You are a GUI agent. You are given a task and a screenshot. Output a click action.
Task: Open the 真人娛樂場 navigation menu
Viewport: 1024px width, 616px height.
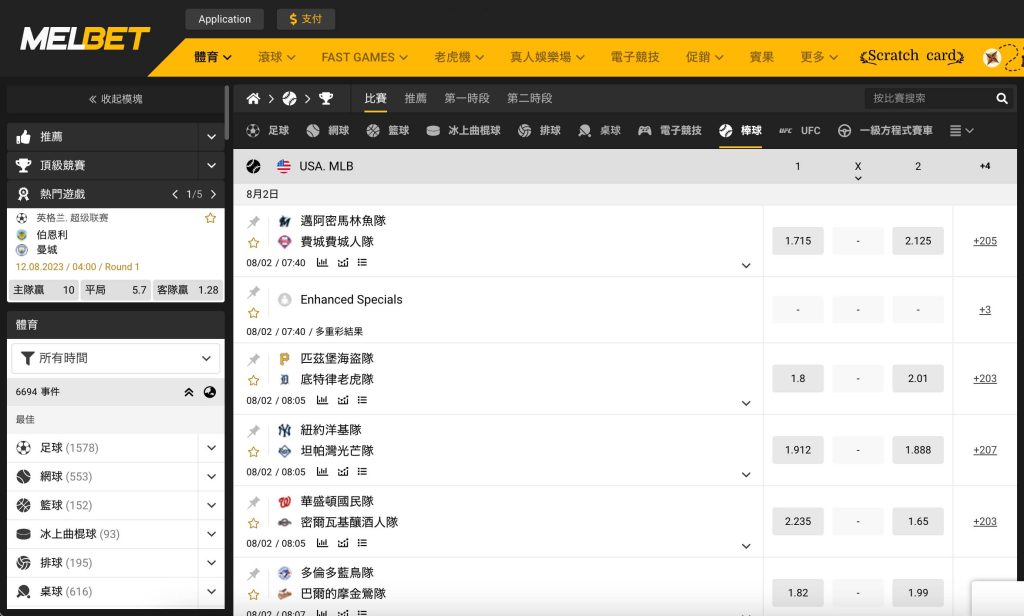(x=547, y=57)
